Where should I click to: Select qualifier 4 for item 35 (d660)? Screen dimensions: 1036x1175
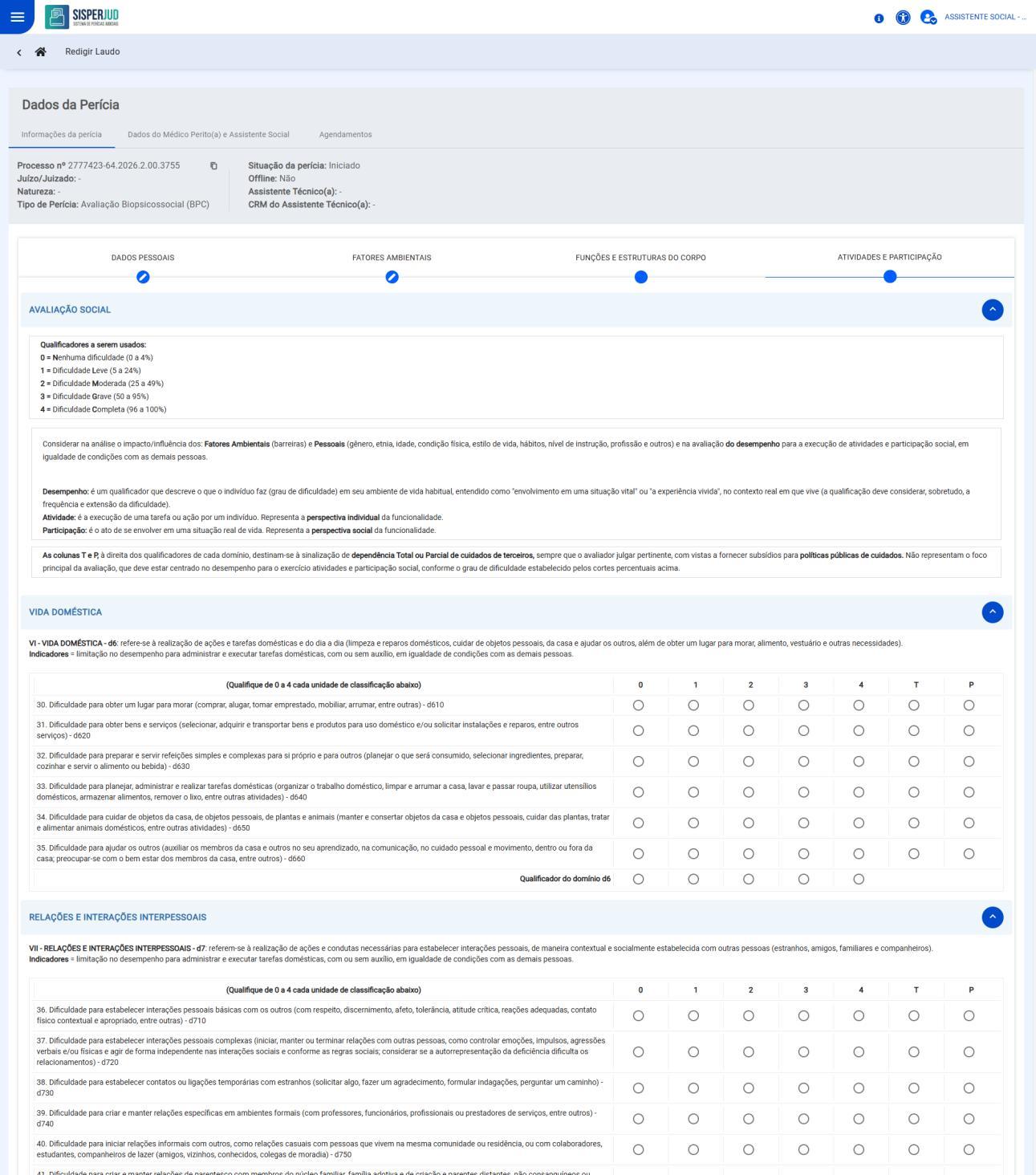[x=859, y=854]
